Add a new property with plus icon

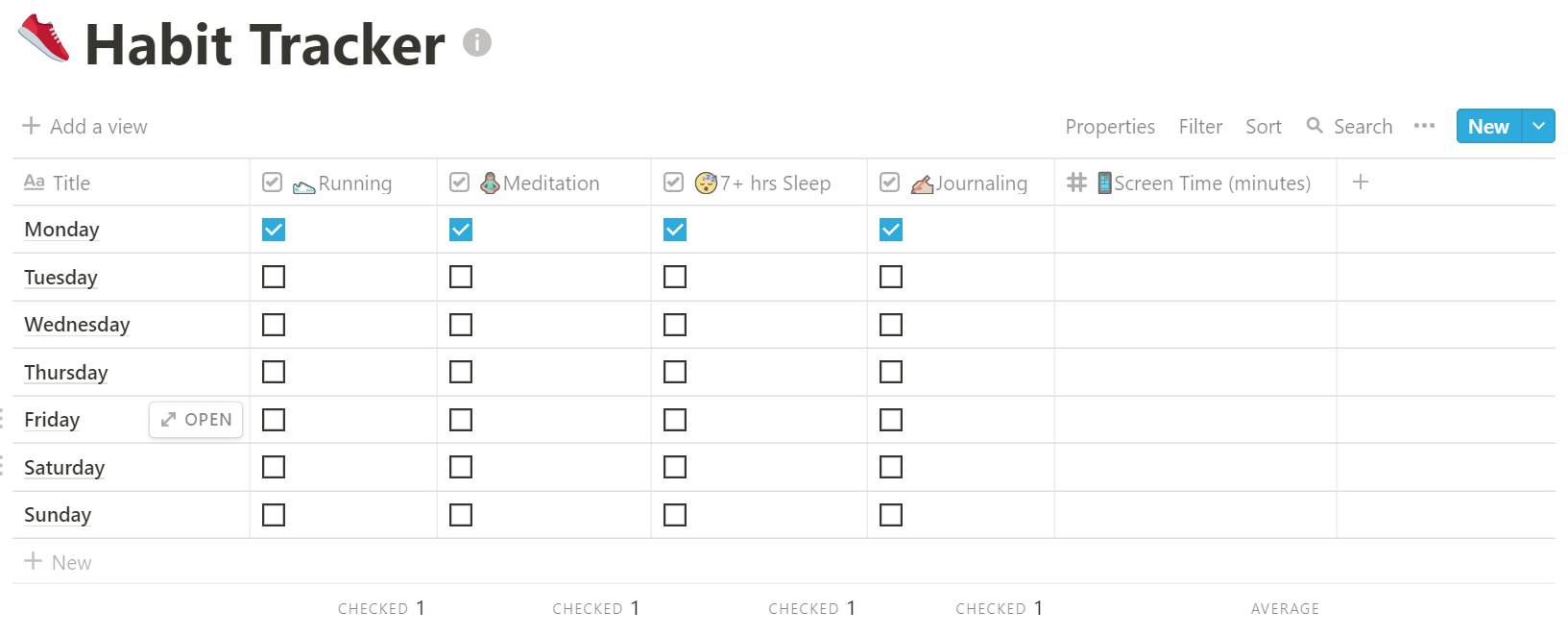click(x=1361, y=182)
